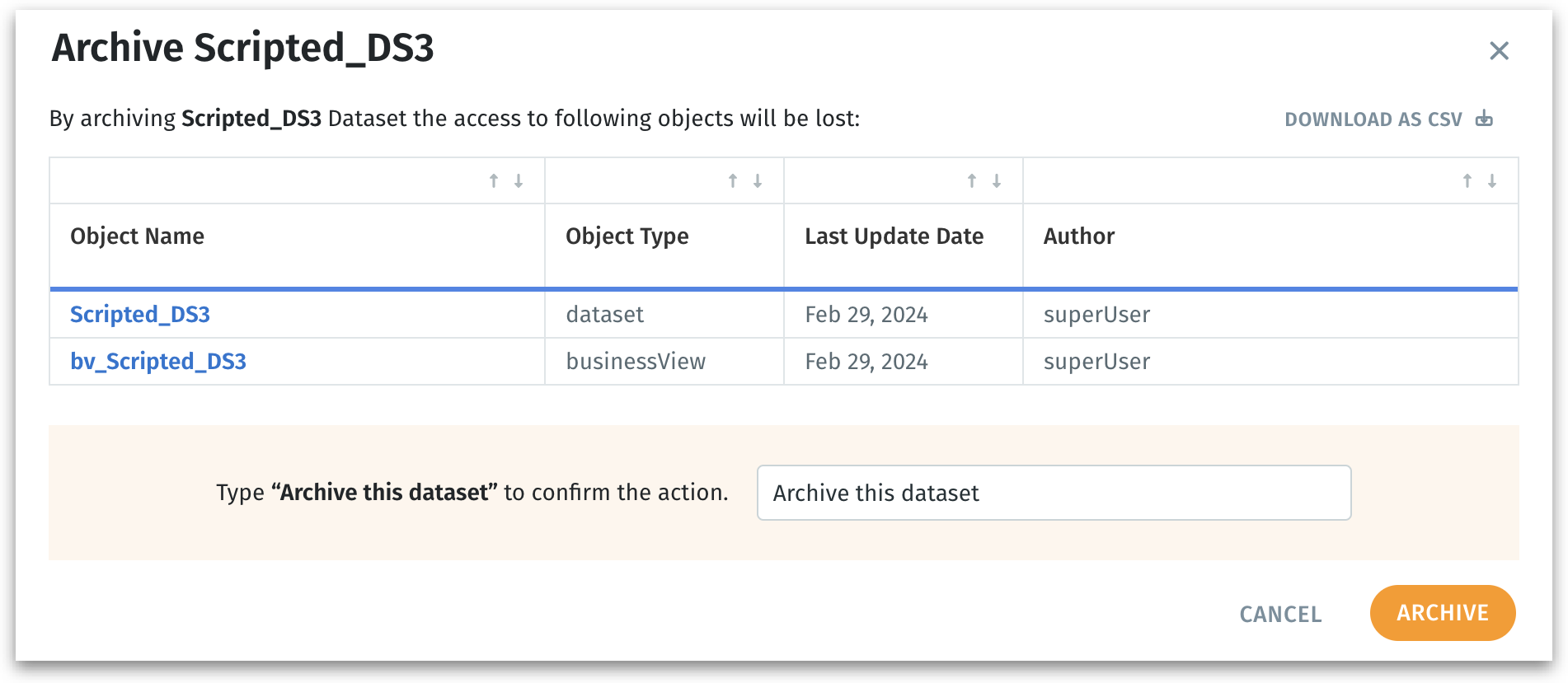Viewport: 1568px width, 683px height.
Task: Click DOWNLOAD AS CSV text
Action: click(1373, 119)
